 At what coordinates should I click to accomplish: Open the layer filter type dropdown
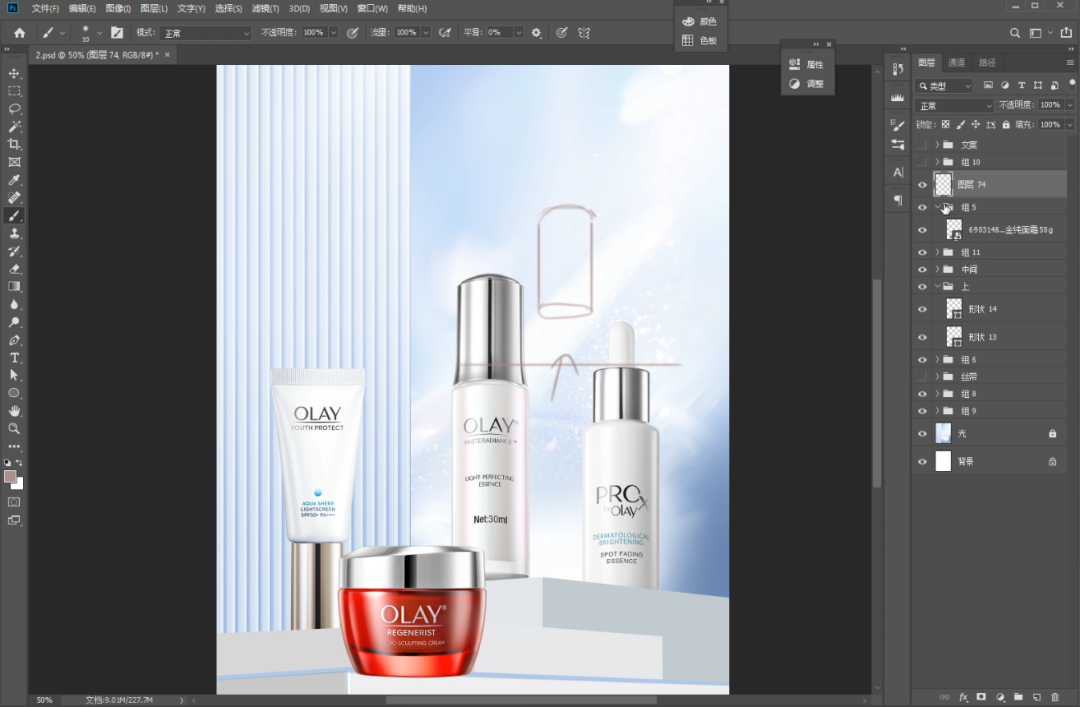tap(944, 86)
